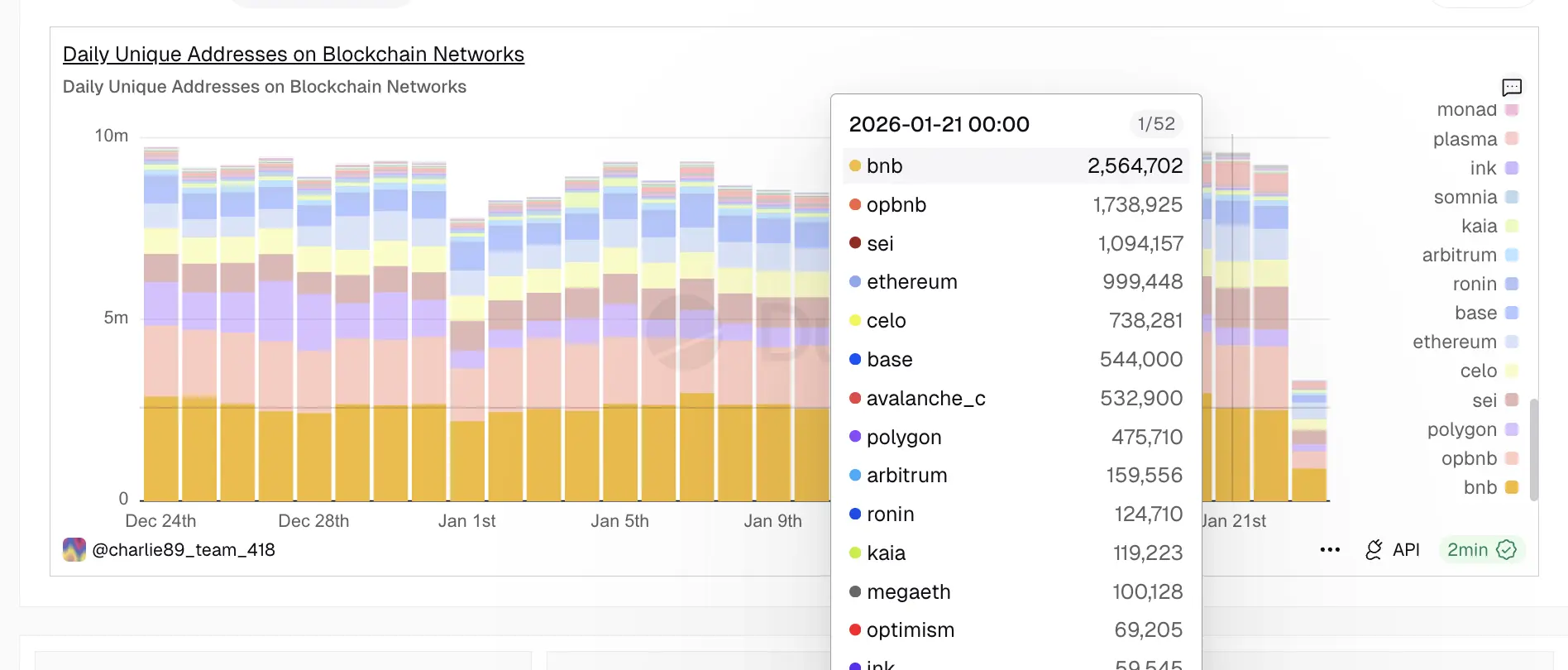Click the API plug button

point(1393,550)
